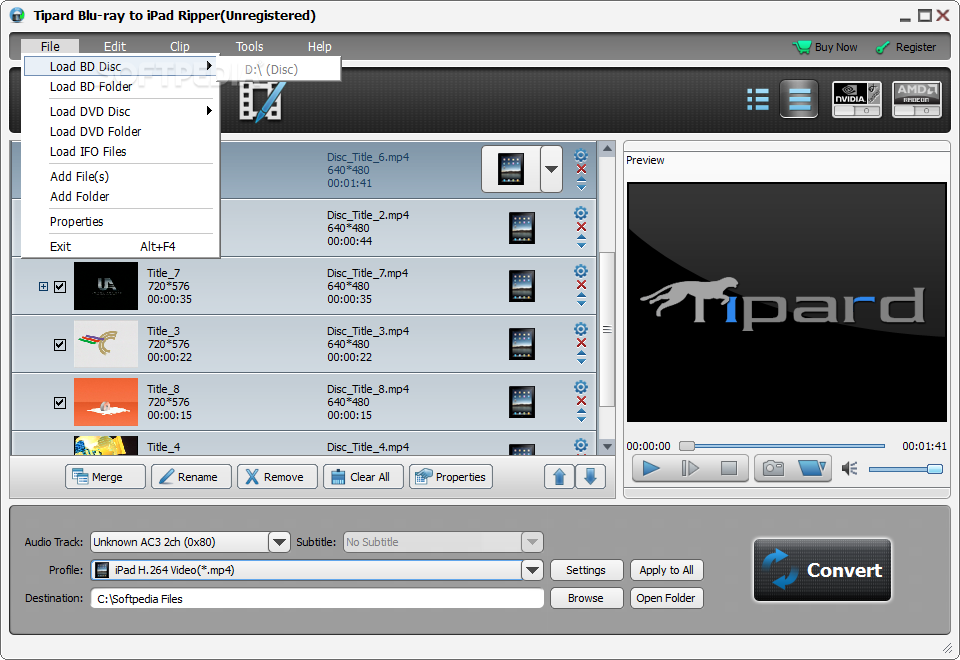Uncheck the Title_7 checkbox
The width and height of the screenshot is (960, 660).
click(x=60, y=287)
